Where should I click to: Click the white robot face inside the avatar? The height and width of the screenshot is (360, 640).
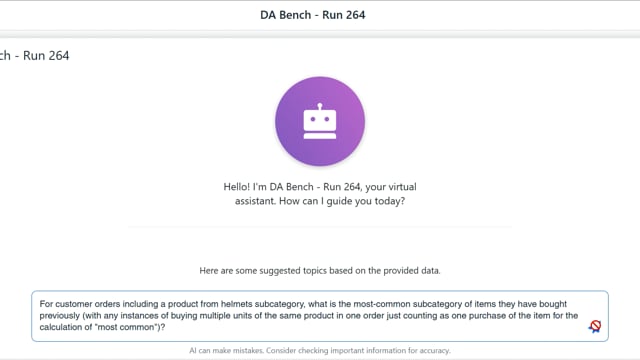[320, 122]
